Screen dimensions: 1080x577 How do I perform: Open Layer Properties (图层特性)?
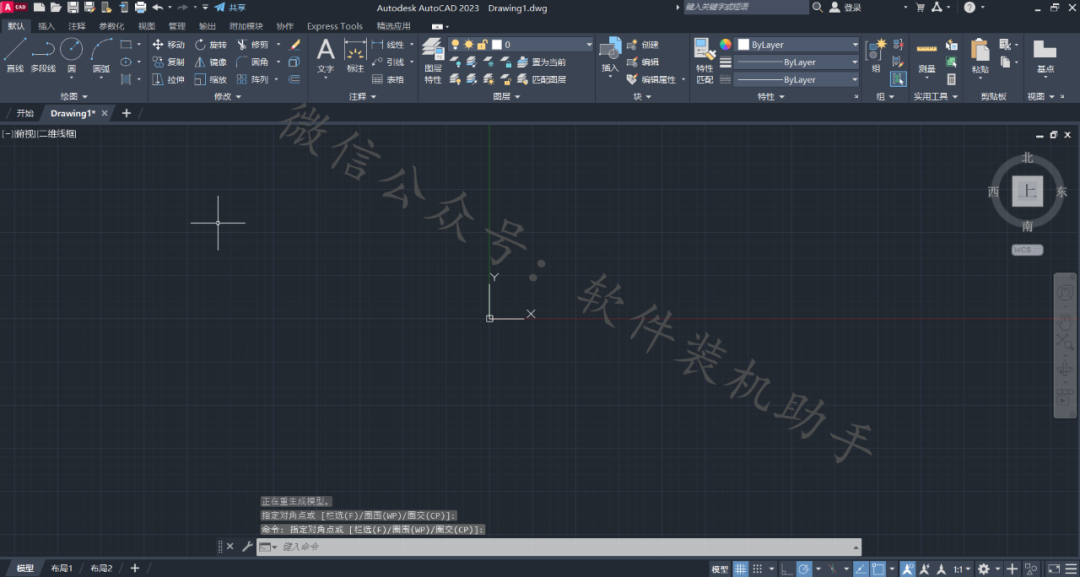click(x=433, y=61)
